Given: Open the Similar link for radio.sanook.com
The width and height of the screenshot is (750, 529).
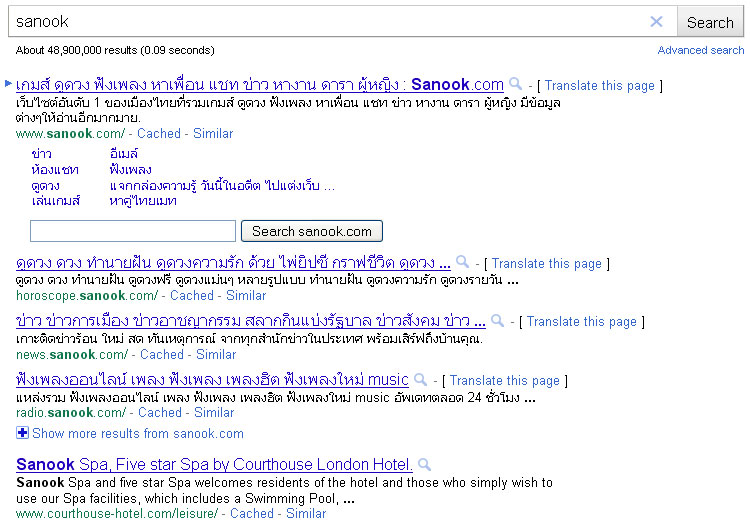Looking at the screenshot, I should pyautogui.click(x=214, y=412).
